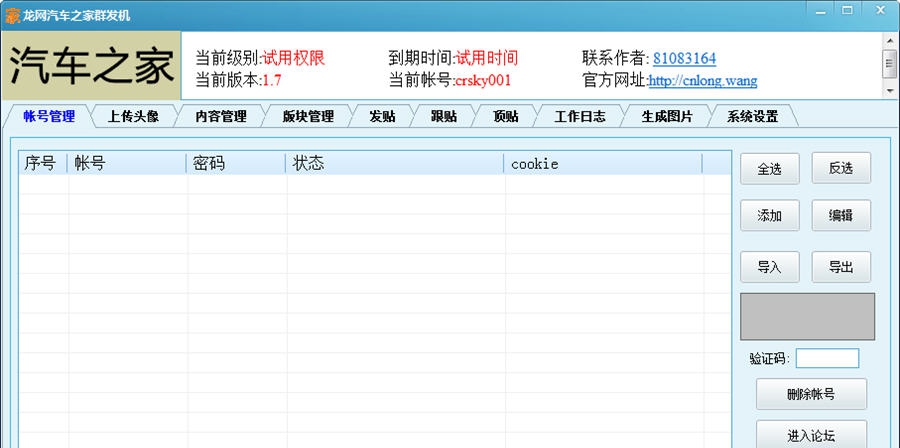900x448 pixels.
Task: Sort by the 序号 column header
Action: pos(44,164)
